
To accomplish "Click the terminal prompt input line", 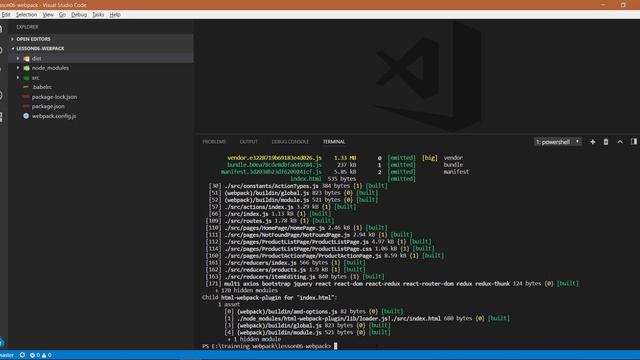I will pos(270,346).
